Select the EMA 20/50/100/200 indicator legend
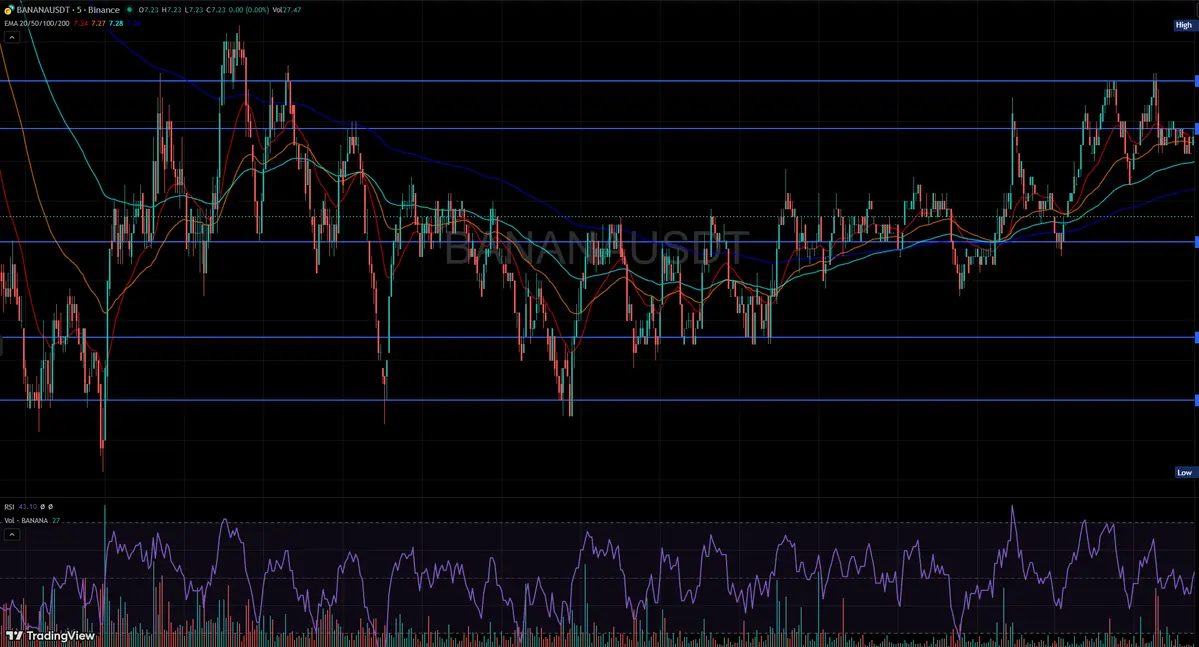 [x=37, y=24]
